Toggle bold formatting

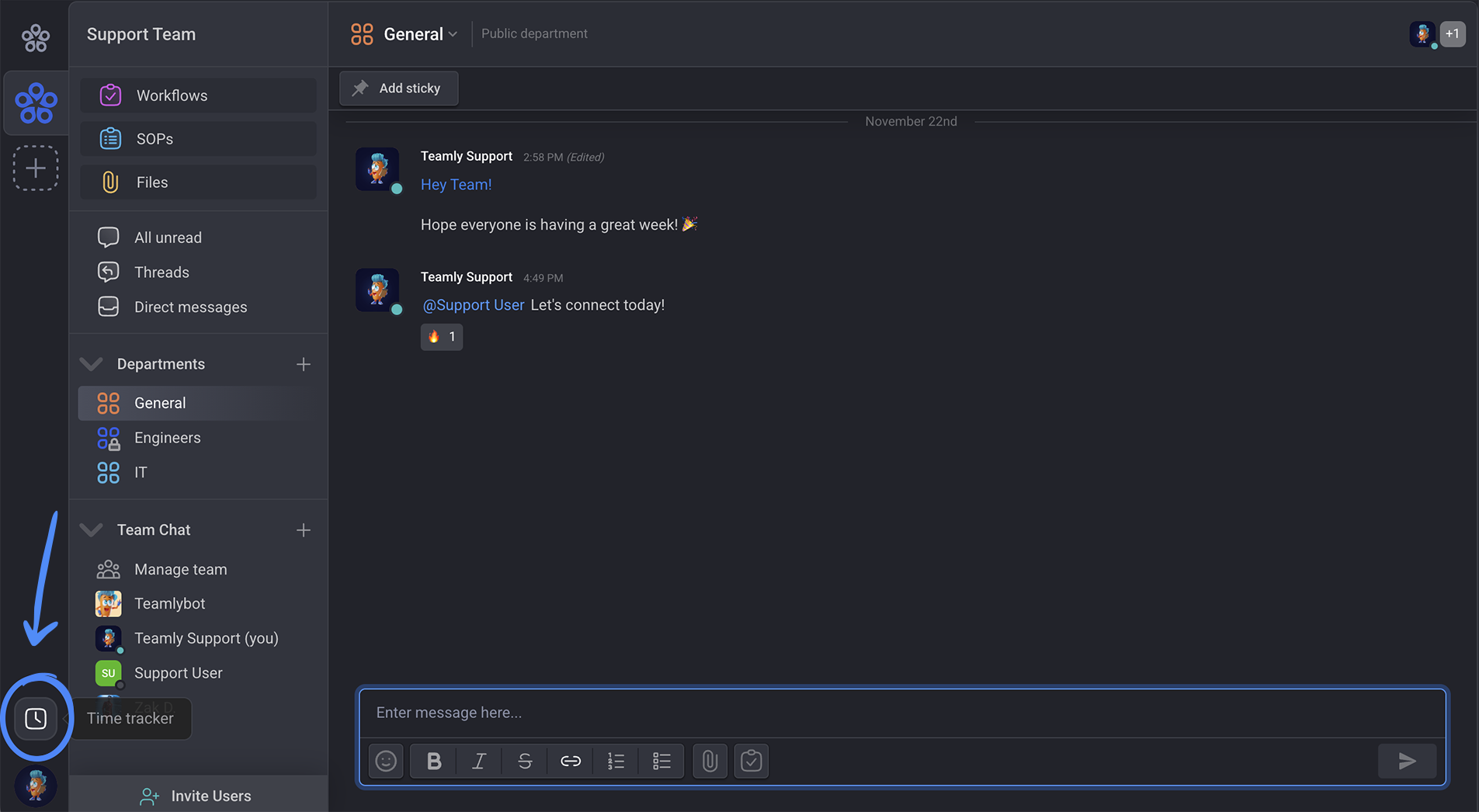click(434, 762)
